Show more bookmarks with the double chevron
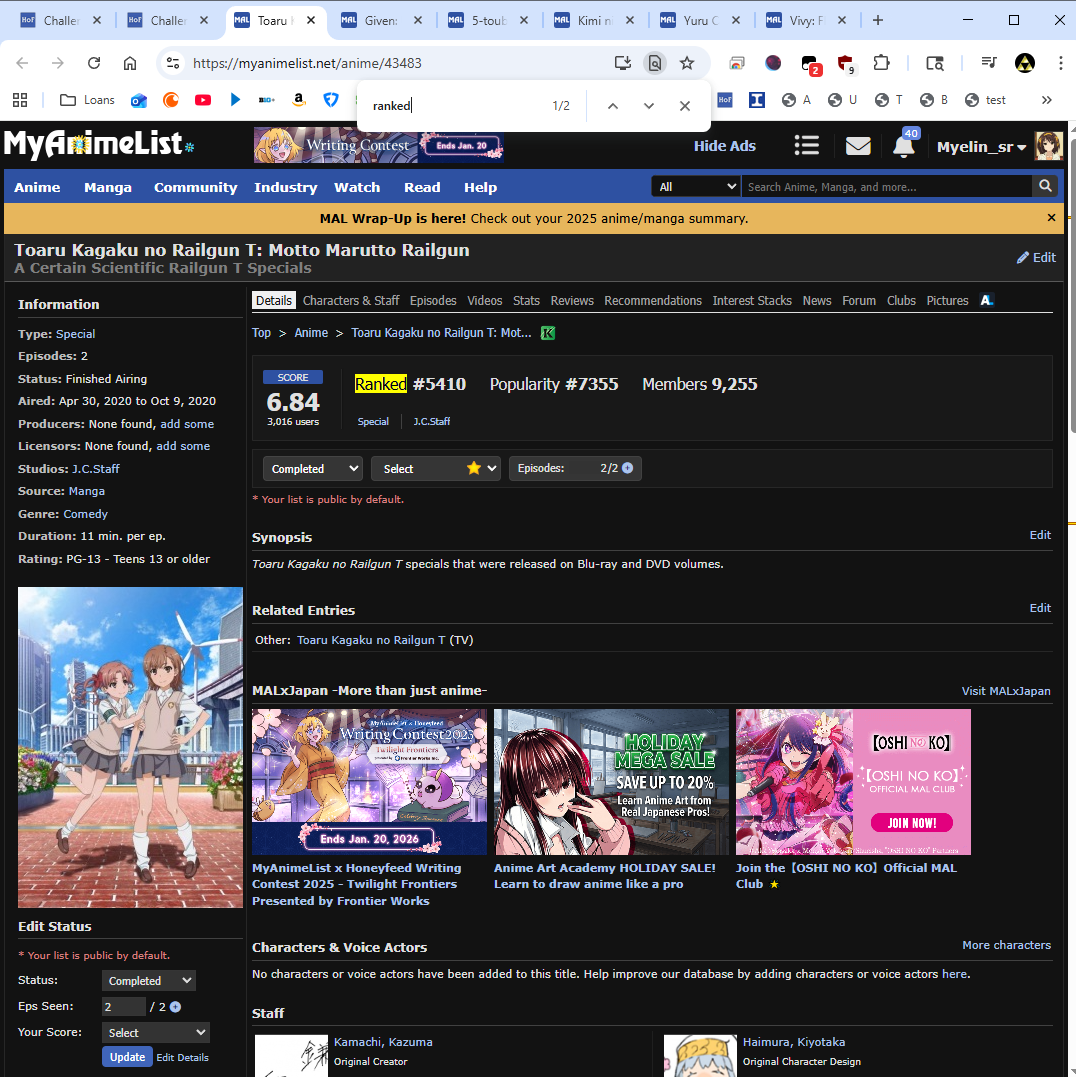This screenshot has height=1077, width=1076. pyautogui.click(x=1046, y=100)
